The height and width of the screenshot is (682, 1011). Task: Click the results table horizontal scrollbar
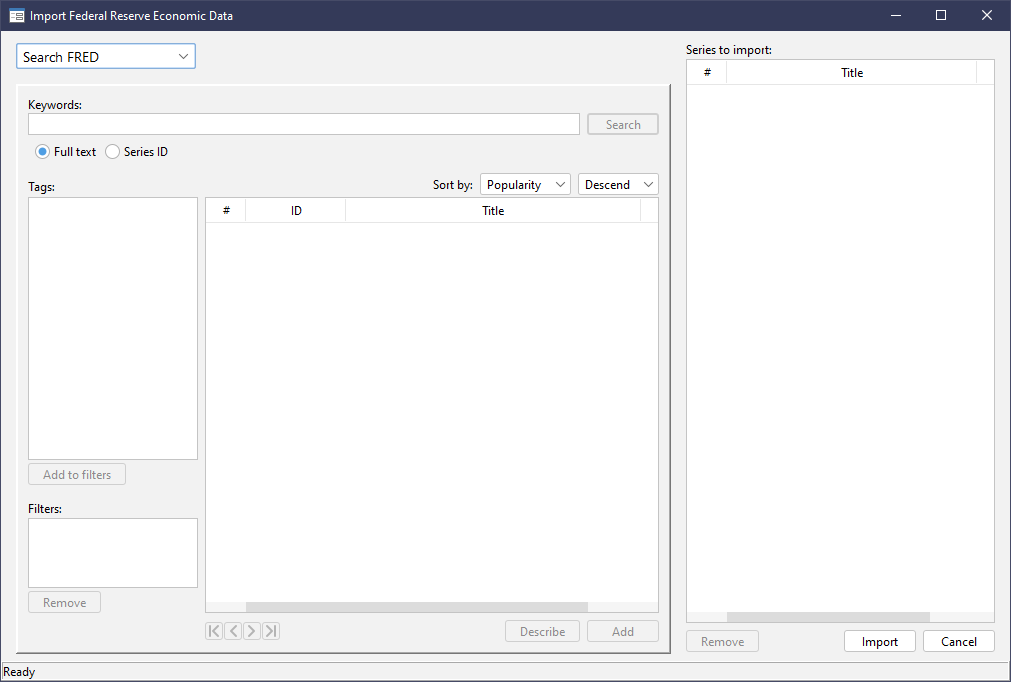click(x=417, y=607)
